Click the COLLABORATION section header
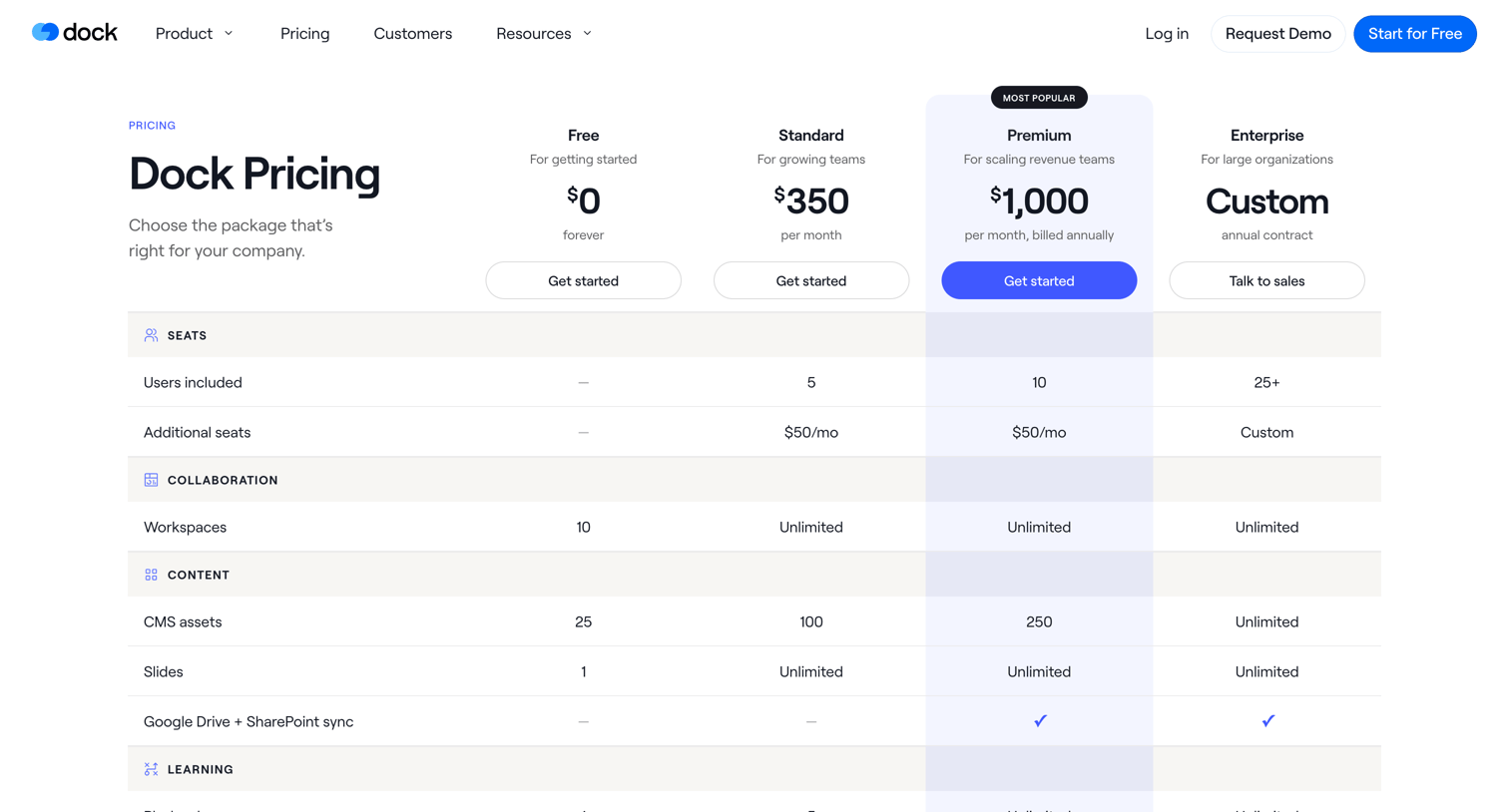The height and width of the screenshot is (812, 1509). [223, 480]
